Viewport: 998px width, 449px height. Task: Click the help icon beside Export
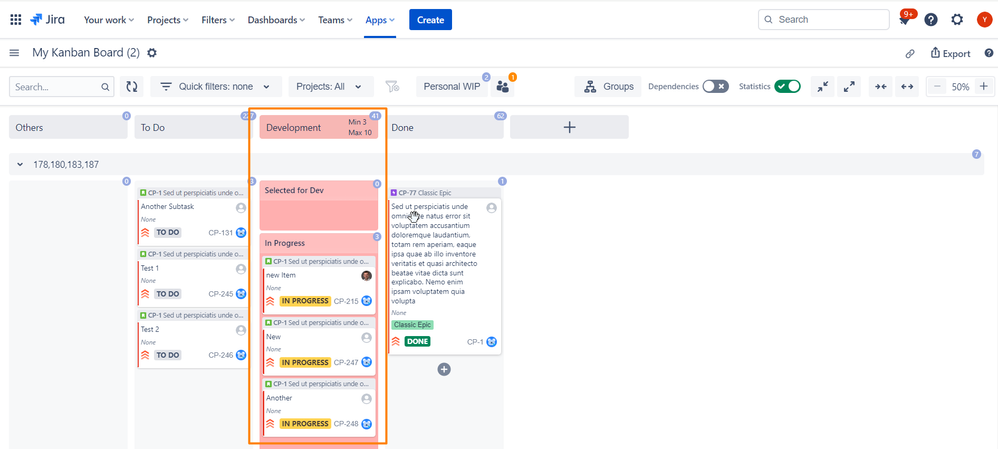[x=988, y=53]
